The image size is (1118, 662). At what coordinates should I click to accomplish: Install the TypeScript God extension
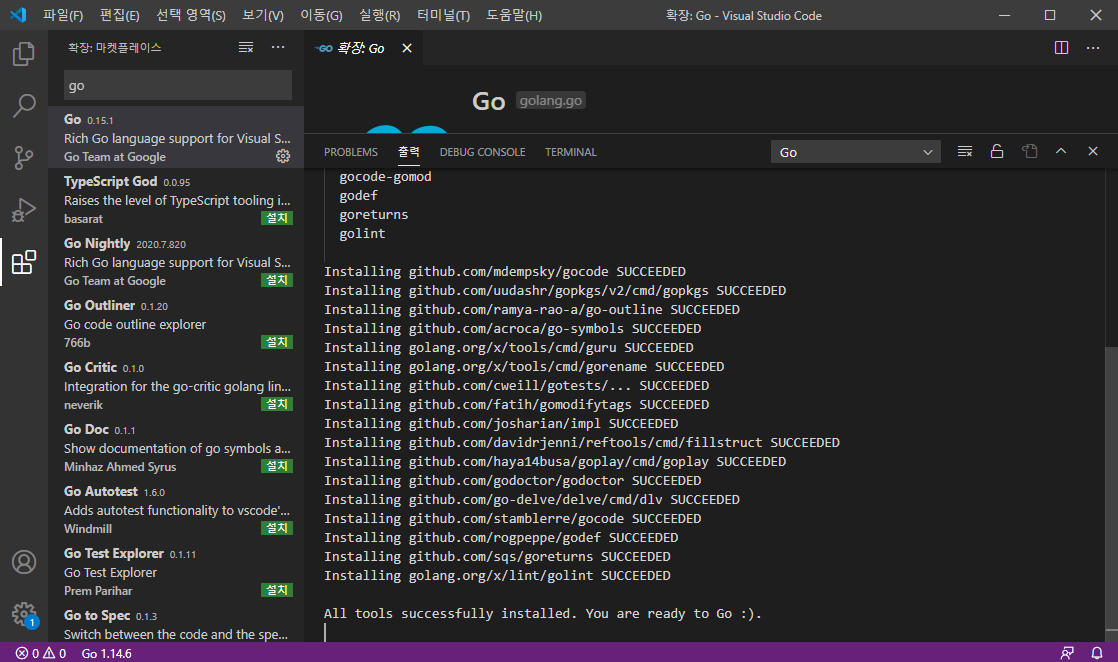[x=277, y=218]
